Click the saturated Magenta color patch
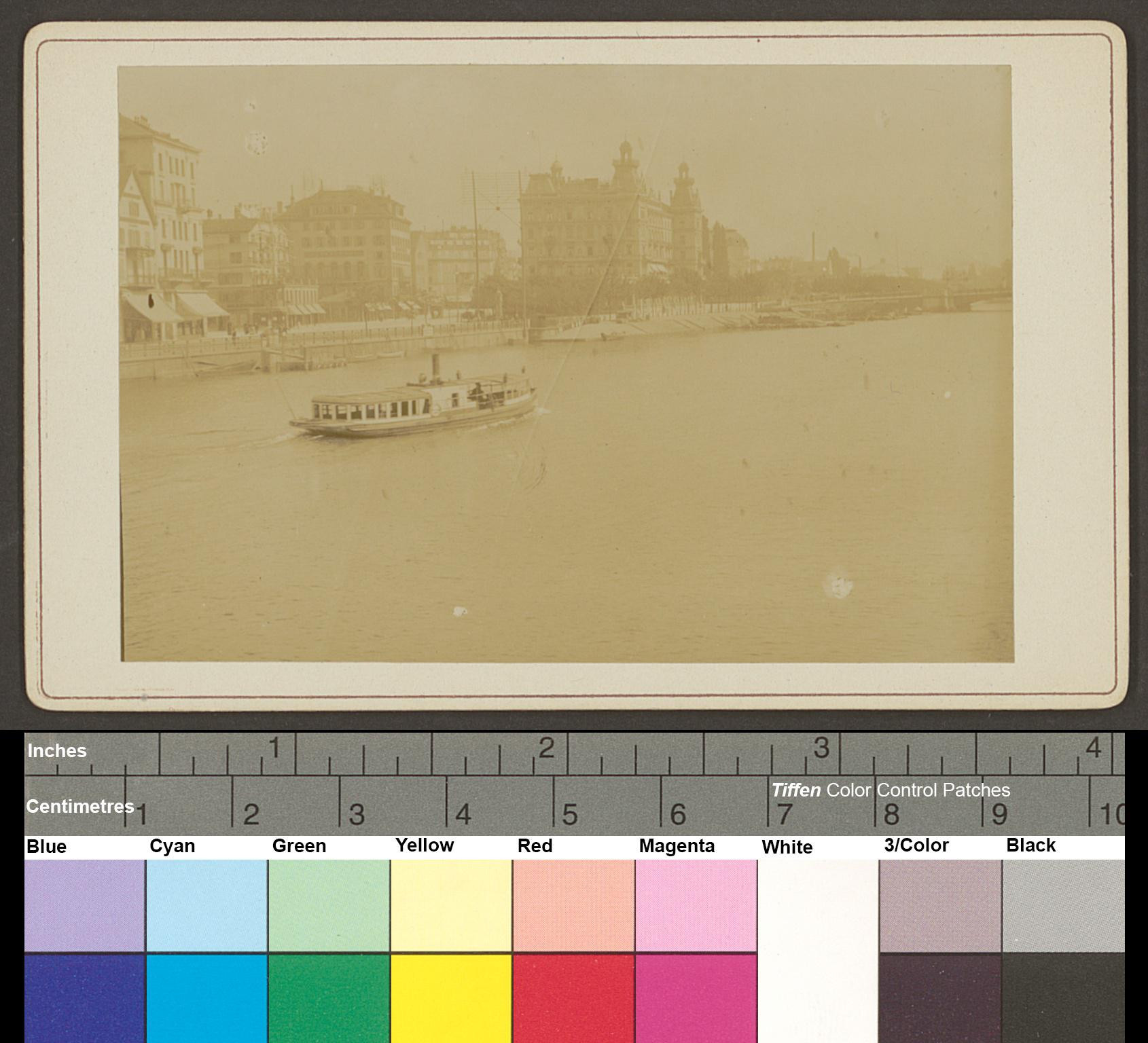 tap(696, 999)
